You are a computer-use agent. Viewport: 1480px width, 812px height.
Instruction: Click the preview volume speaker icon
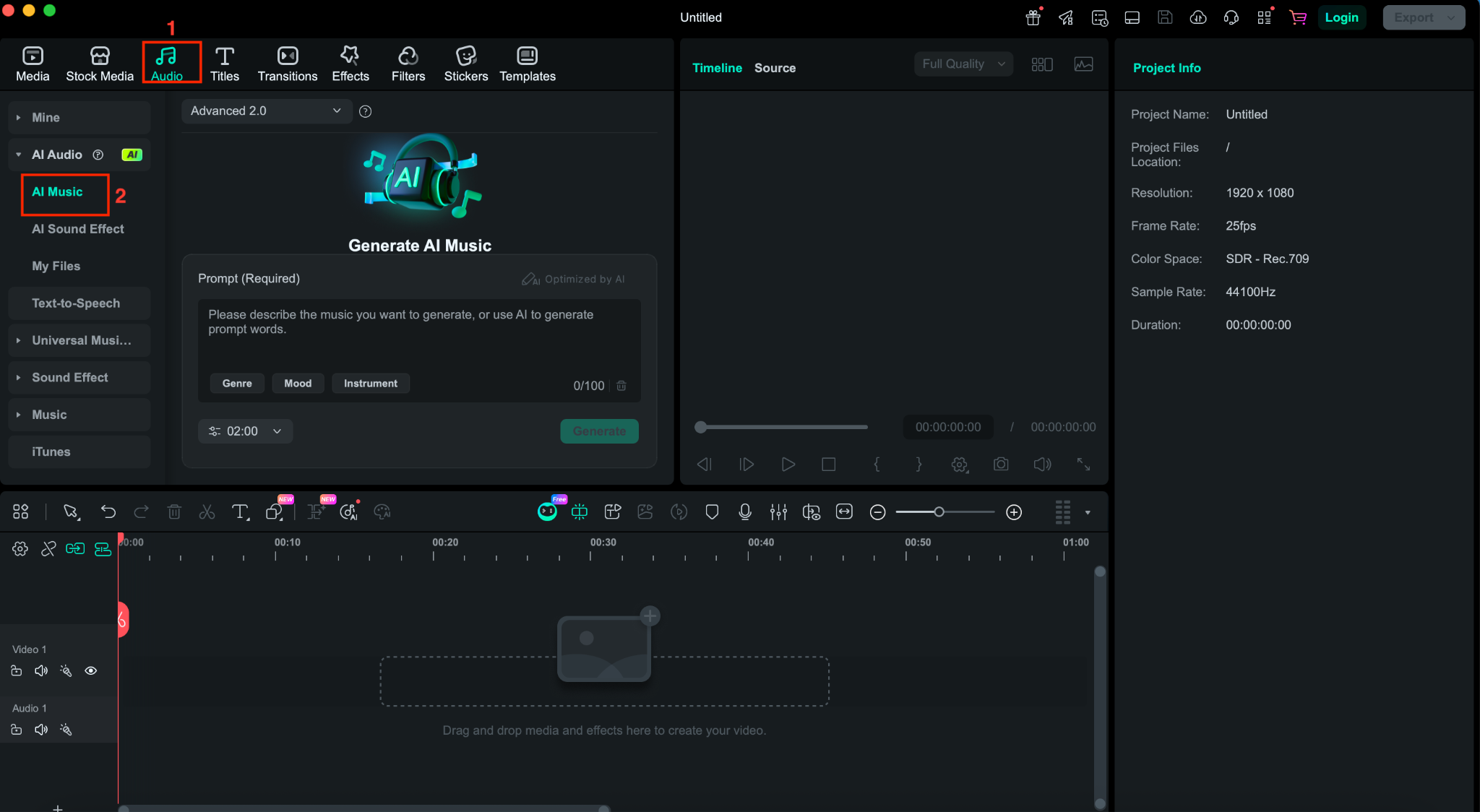click(1042, 465)
